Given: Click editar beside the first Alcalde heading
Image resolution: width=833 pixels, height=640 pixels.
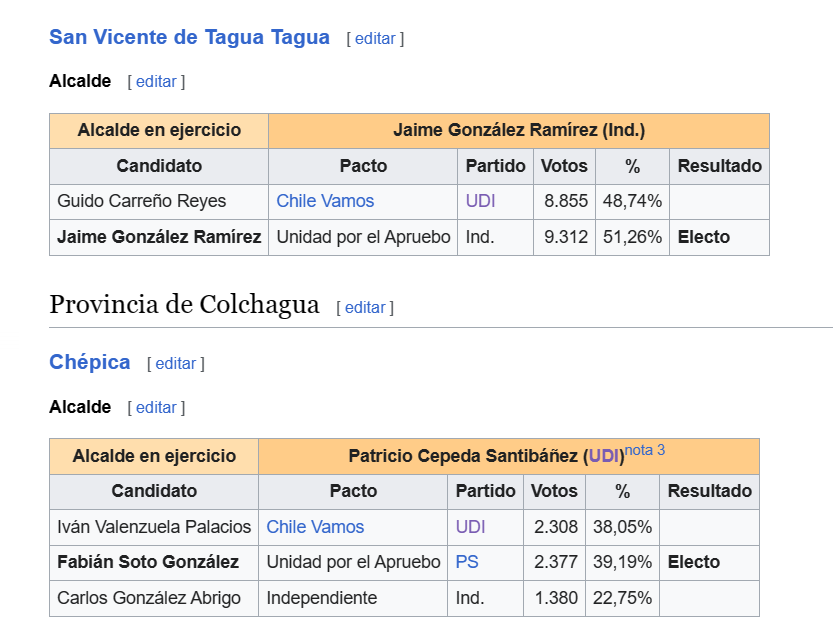Looking at the screenshot, I should [156, 82].
